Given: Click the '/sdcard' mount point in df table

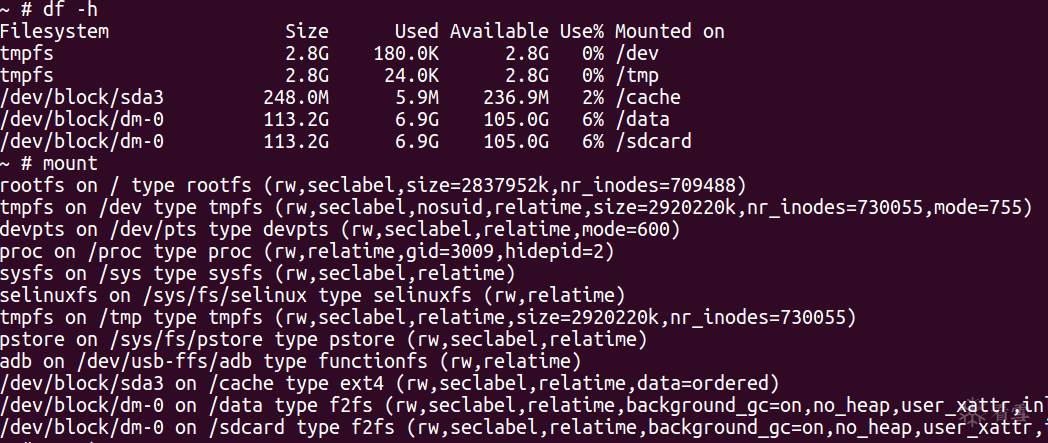Looking at the screenshot, I should coord(653,141).
